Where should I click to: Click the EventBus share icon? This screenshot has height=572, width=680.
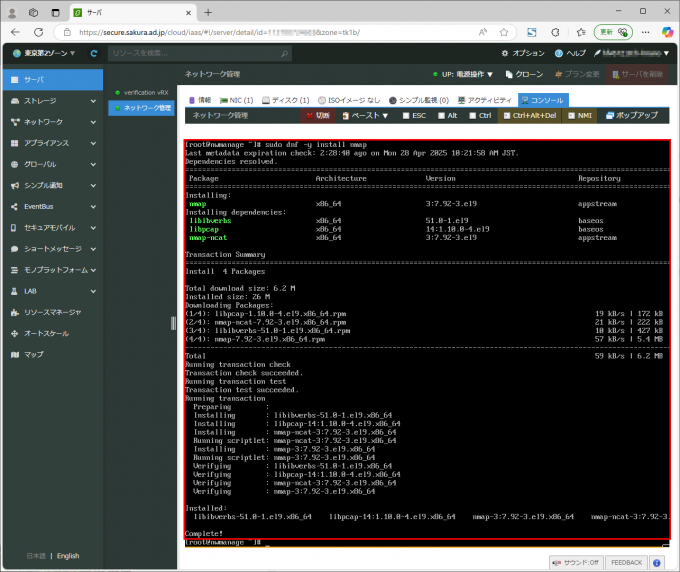pos(14,207)
